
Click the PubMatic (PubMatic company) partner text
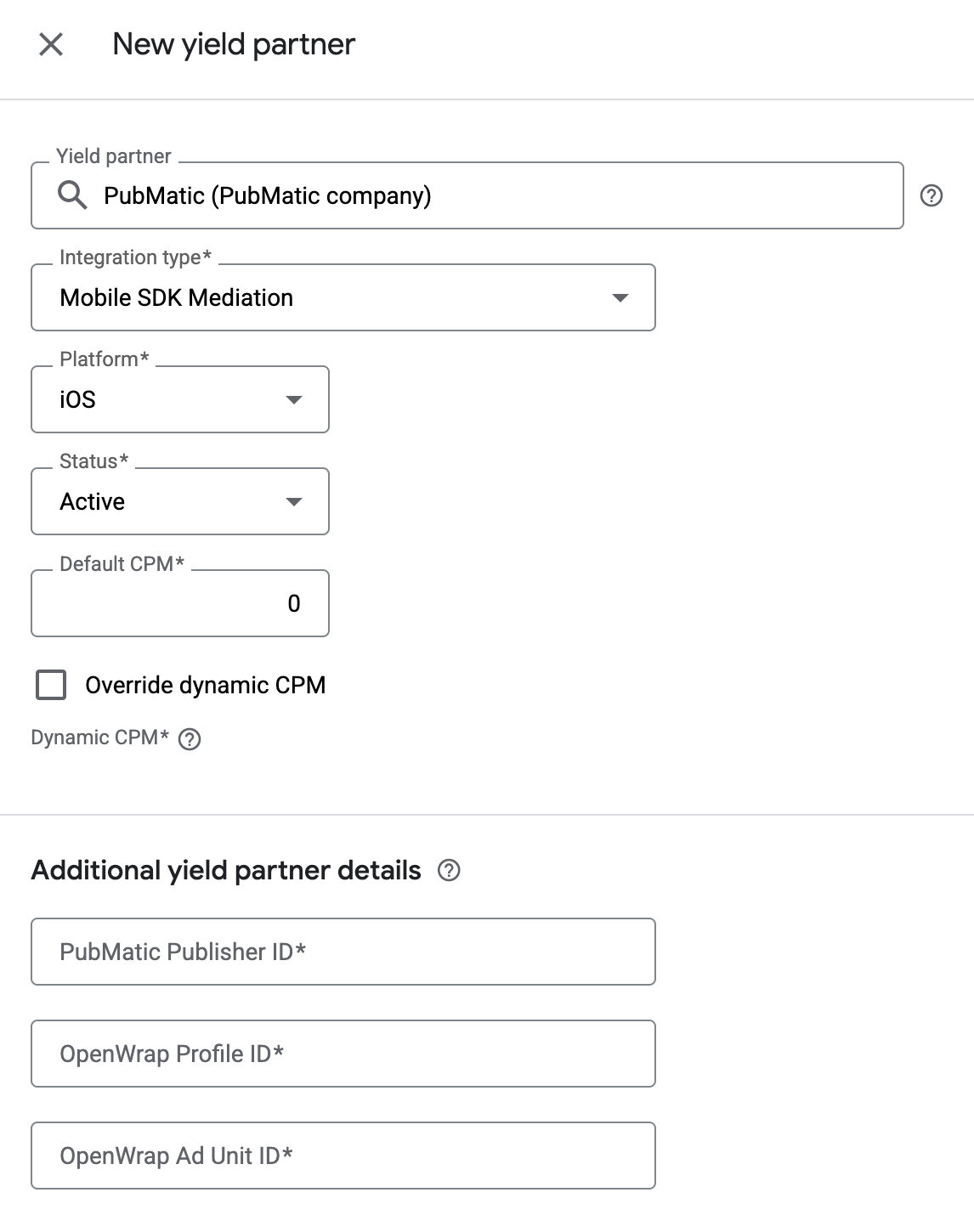pos(267,196)
